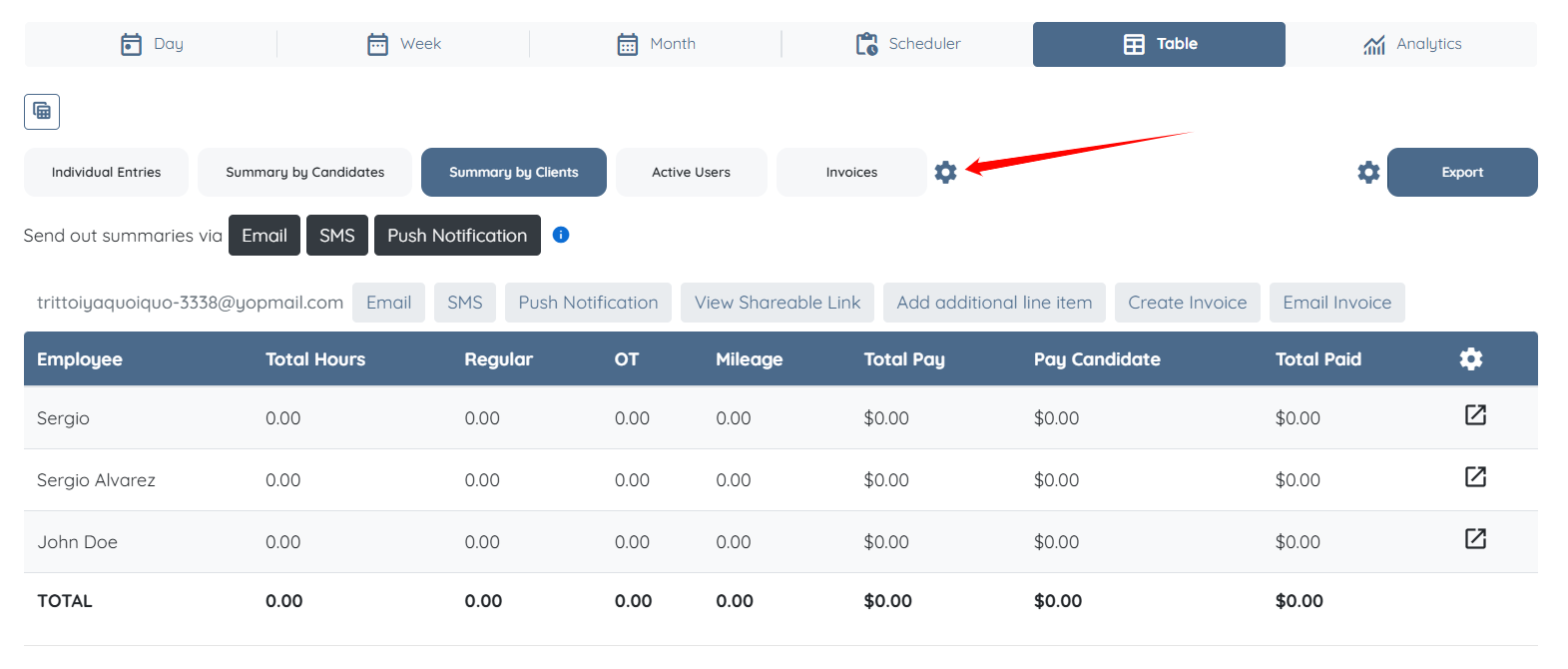Open Sergio Alvarez's row details icon
Image resolution: width=1568 pixels, height=669 pixels.
tap(1475, 477)
